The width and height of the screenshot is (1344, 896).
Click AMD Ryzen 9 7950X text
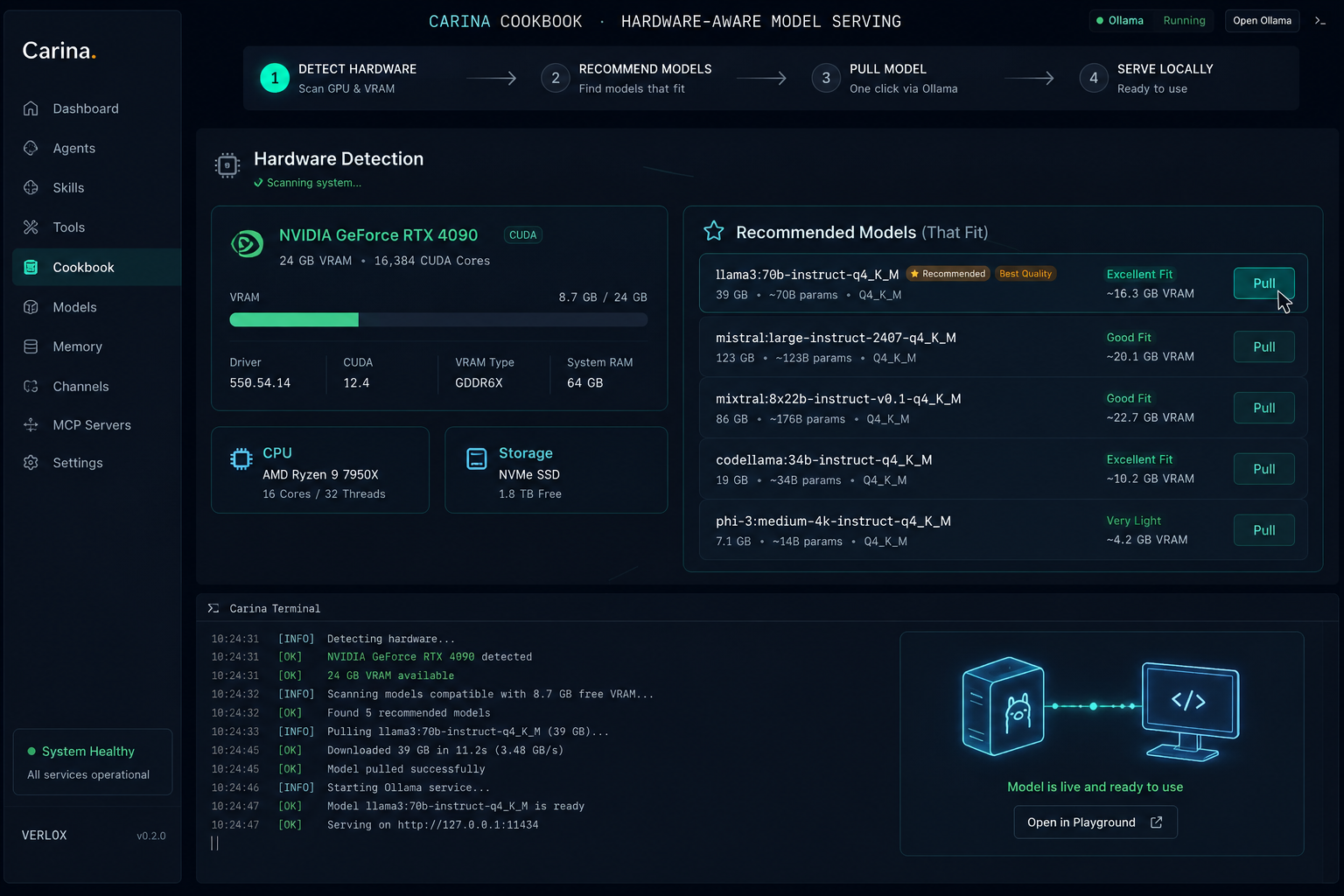320,475
